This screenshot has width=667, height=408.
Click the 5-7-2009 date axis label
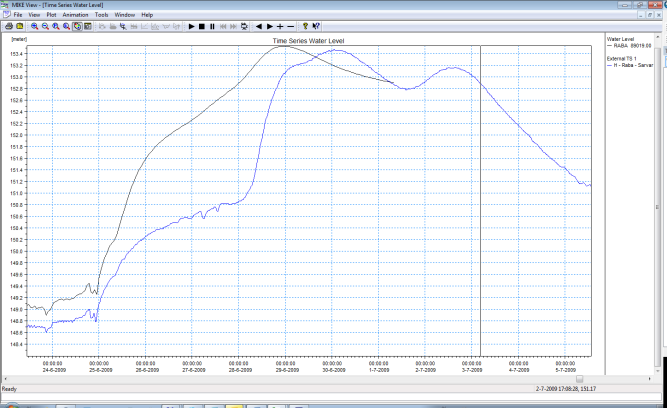tap(565, 370)
